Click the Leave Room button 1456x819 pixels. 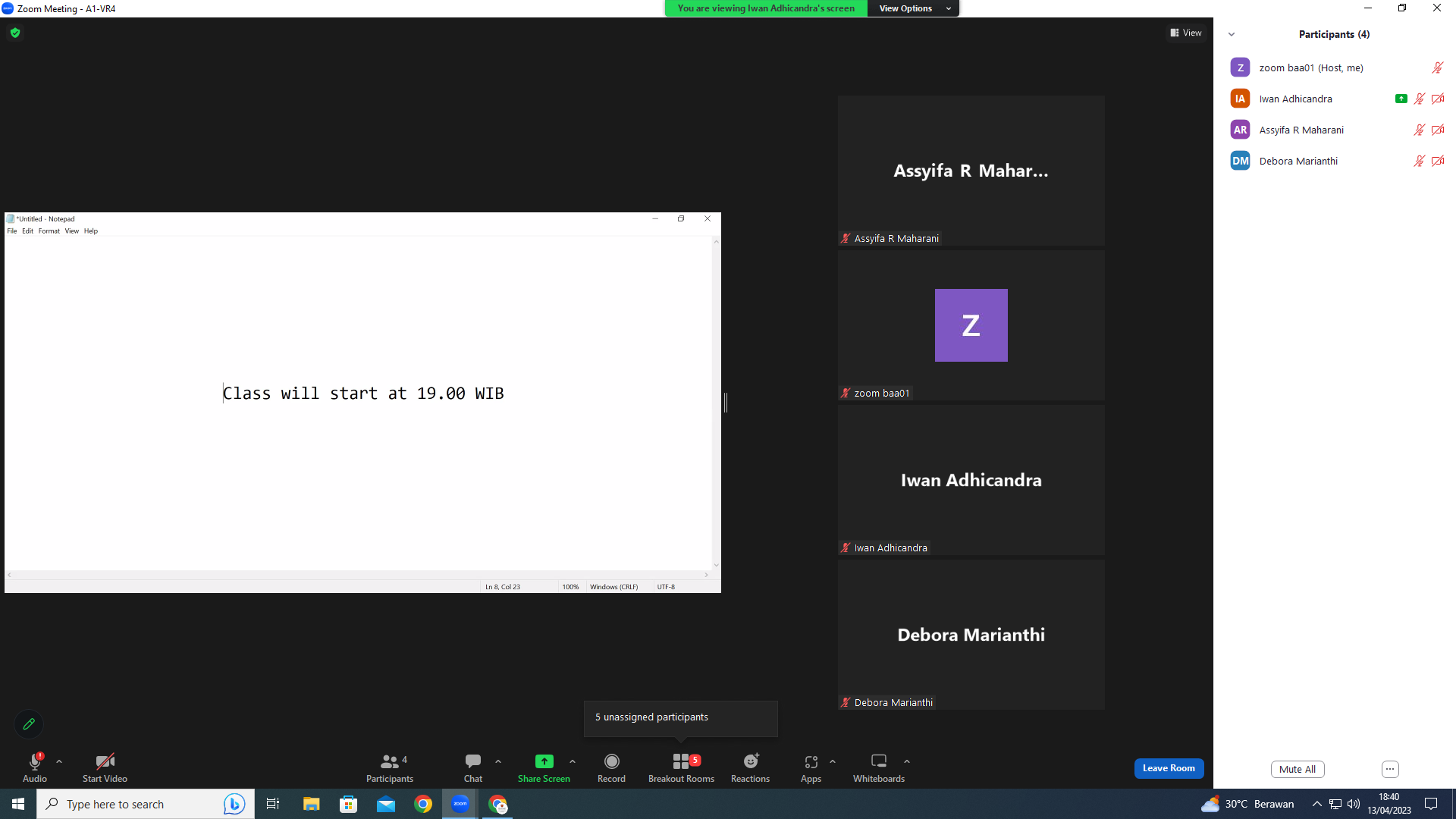pos(1169,768)
